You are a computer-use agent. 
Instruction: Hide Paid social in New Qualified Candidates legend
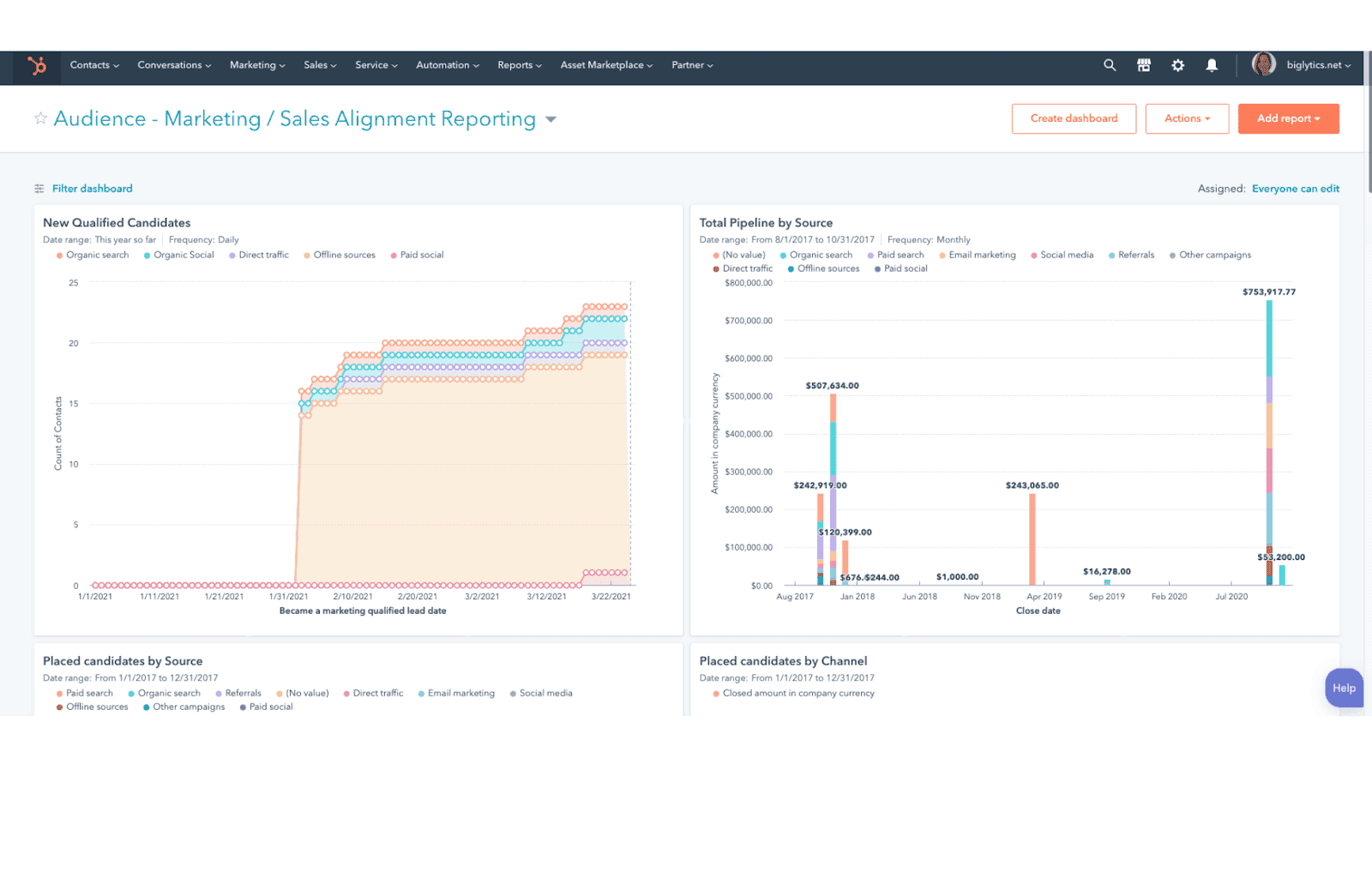point(418,255)
